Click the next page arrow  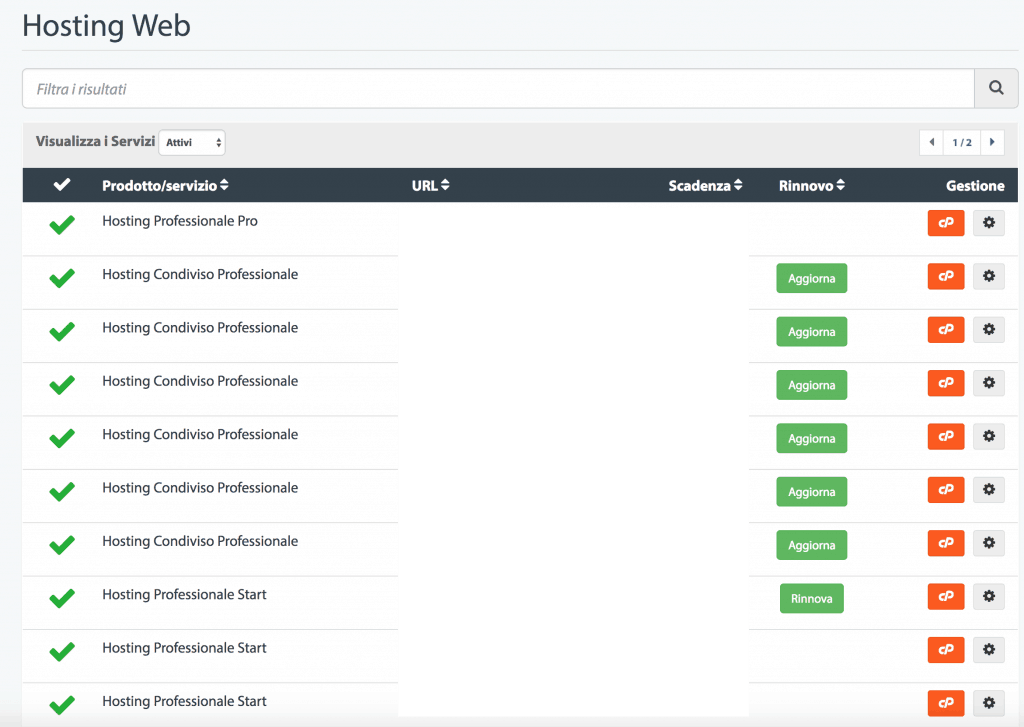(x=992, y=142)
